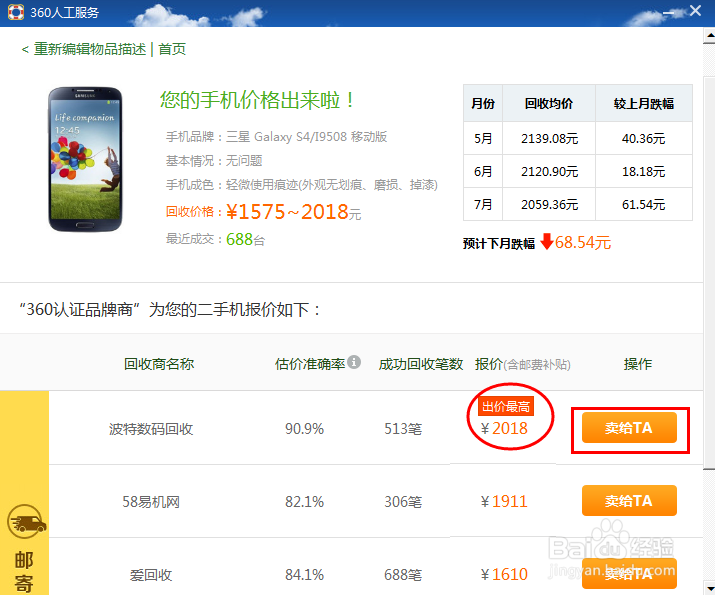This screenshot has height=595, width=715.
Task: Click the ¥1575~2018元 recycle price range
Action: [294, 212]
